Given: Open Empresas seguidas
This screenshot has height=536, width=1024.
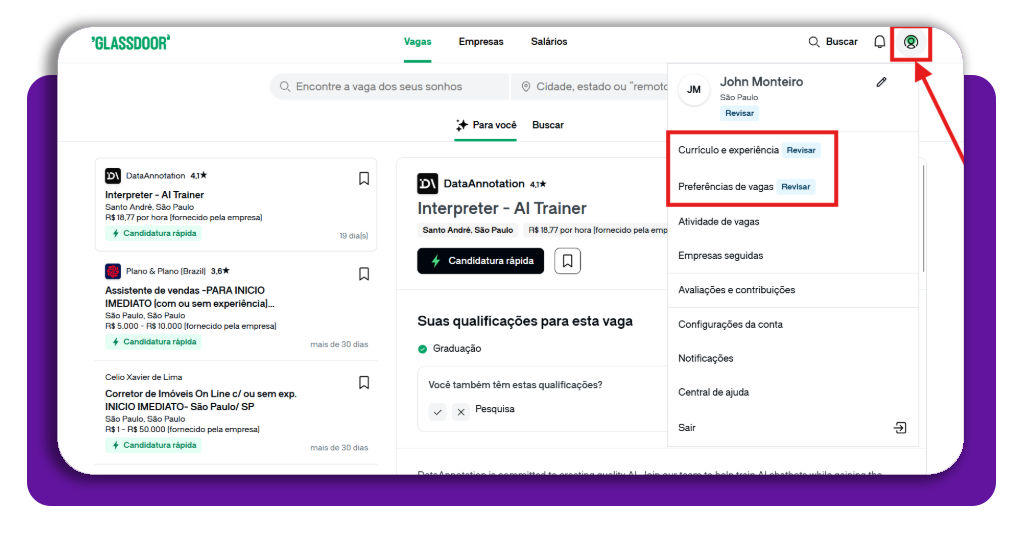Looking at the screenshot, I should [720, 256].
